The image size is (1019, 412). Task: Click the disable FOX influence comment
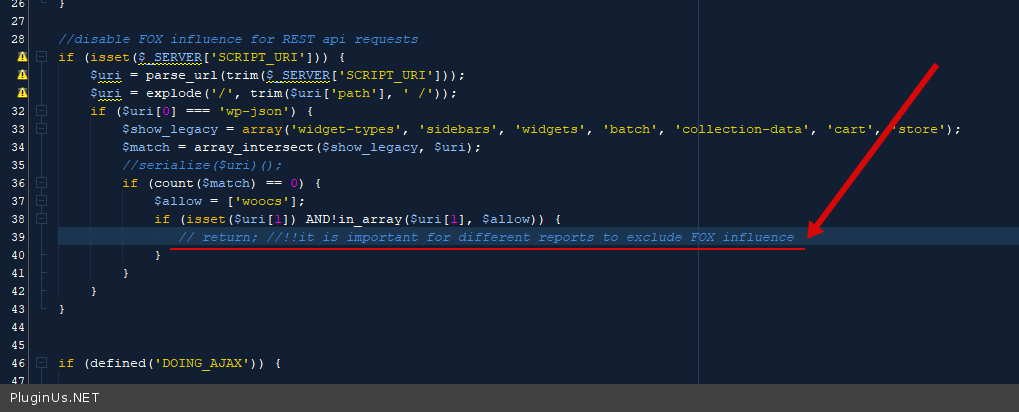(x=238, y=39)
